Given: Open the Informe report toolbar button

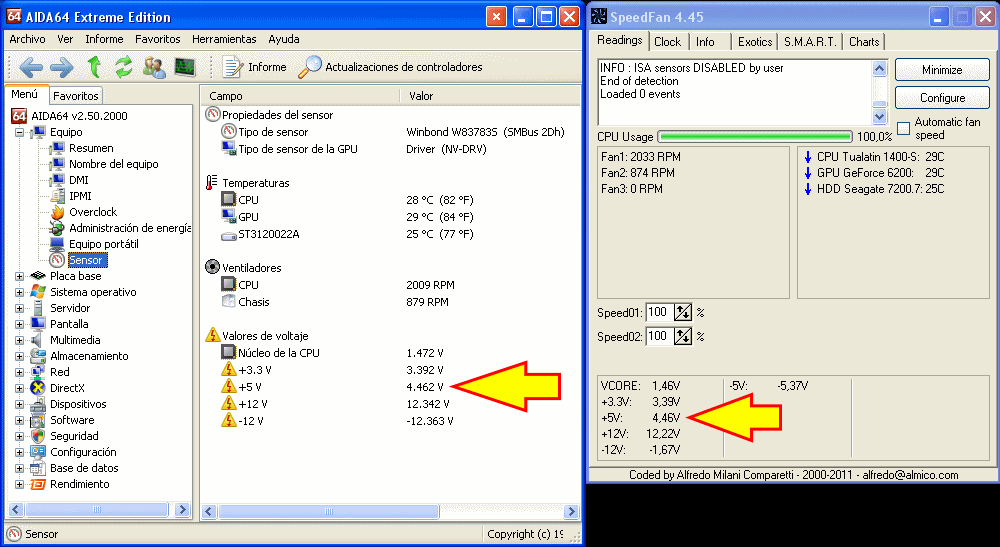Looking at the screenshot, I should (254, 67).
